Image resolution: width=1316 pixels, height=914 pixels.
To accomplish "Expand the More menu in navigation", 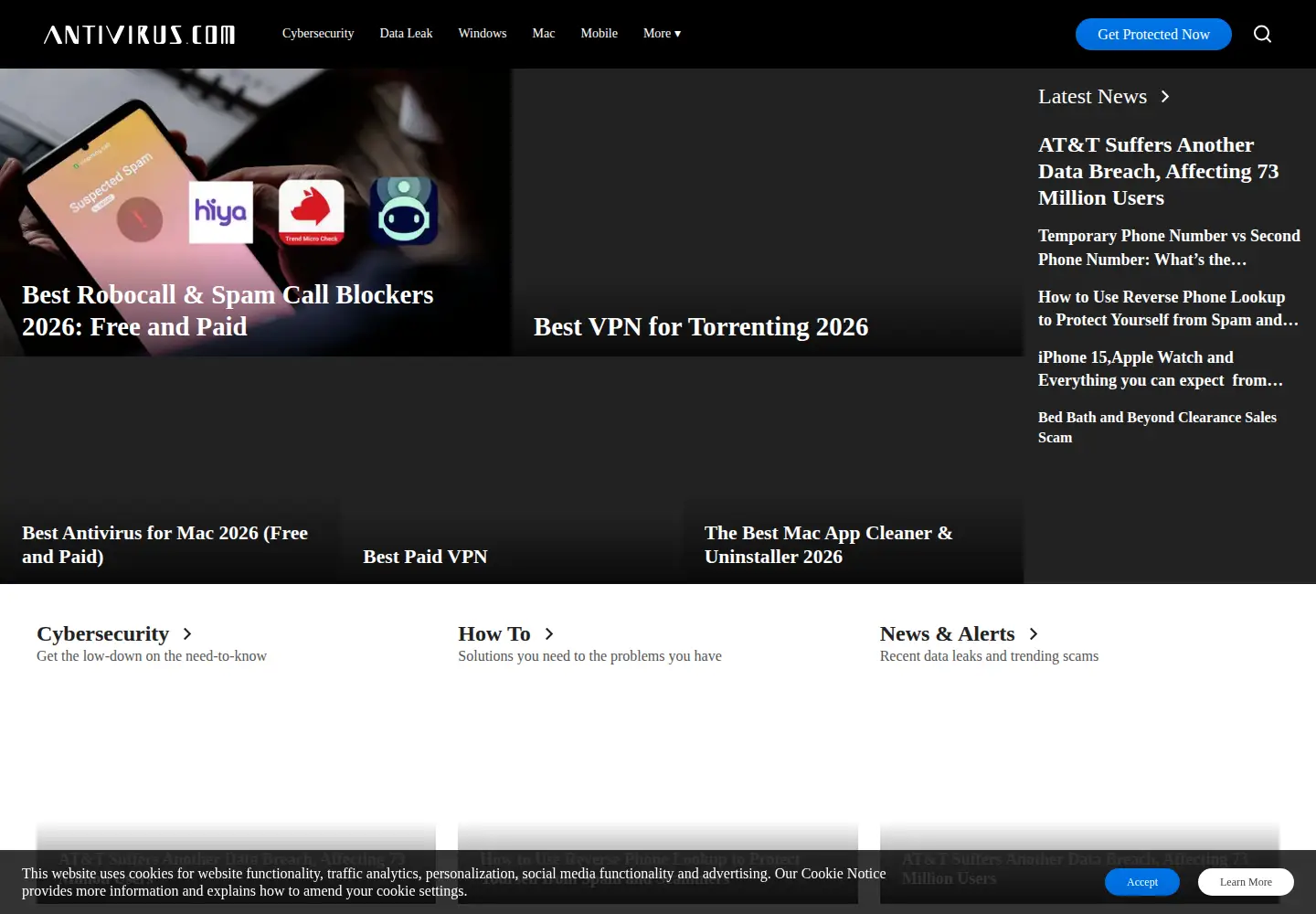I will pos(662,33).
